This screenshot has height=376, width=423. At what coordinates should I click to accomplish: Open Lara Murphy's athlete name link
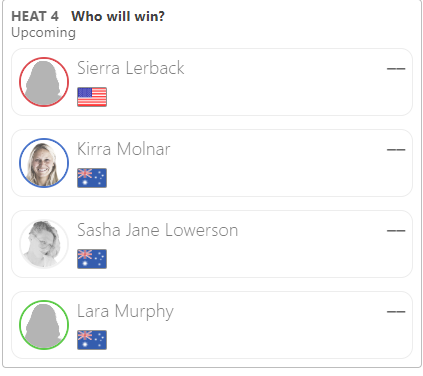(x=125, y=312)
